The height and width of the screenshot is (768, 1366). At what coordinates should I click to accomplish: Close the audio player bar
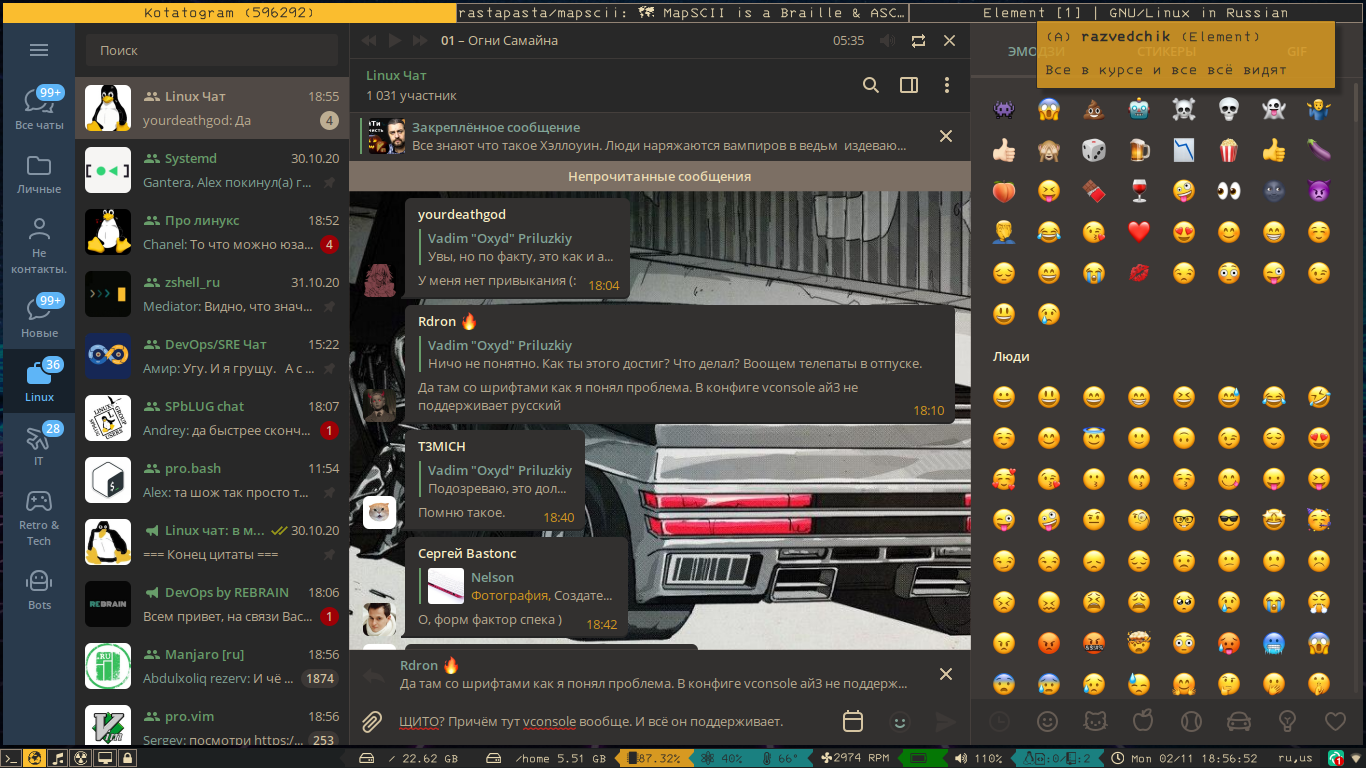tap(950, 41)
